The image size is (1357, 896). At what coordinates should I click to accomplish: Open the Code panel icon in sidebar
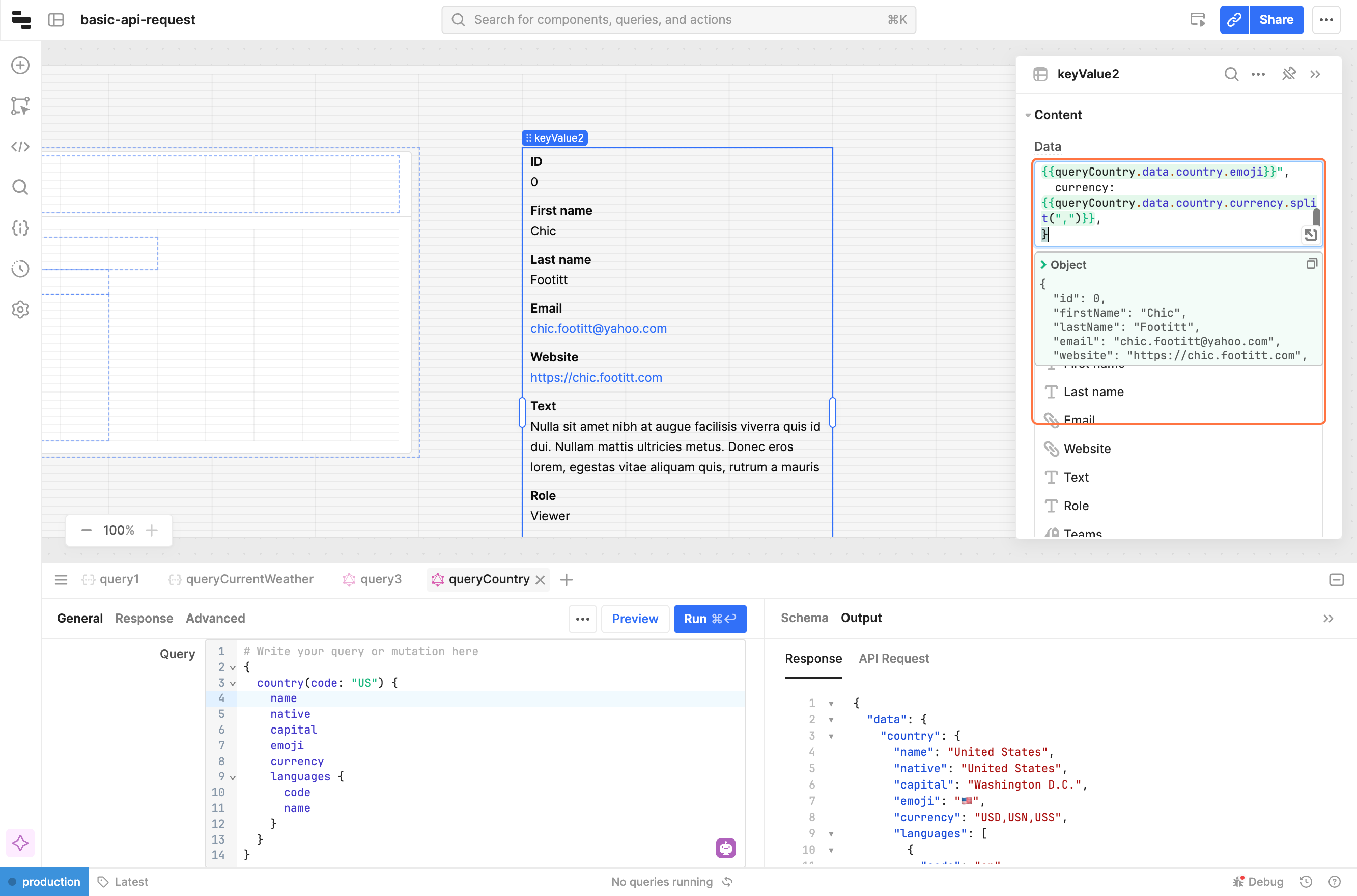[20, 147]
